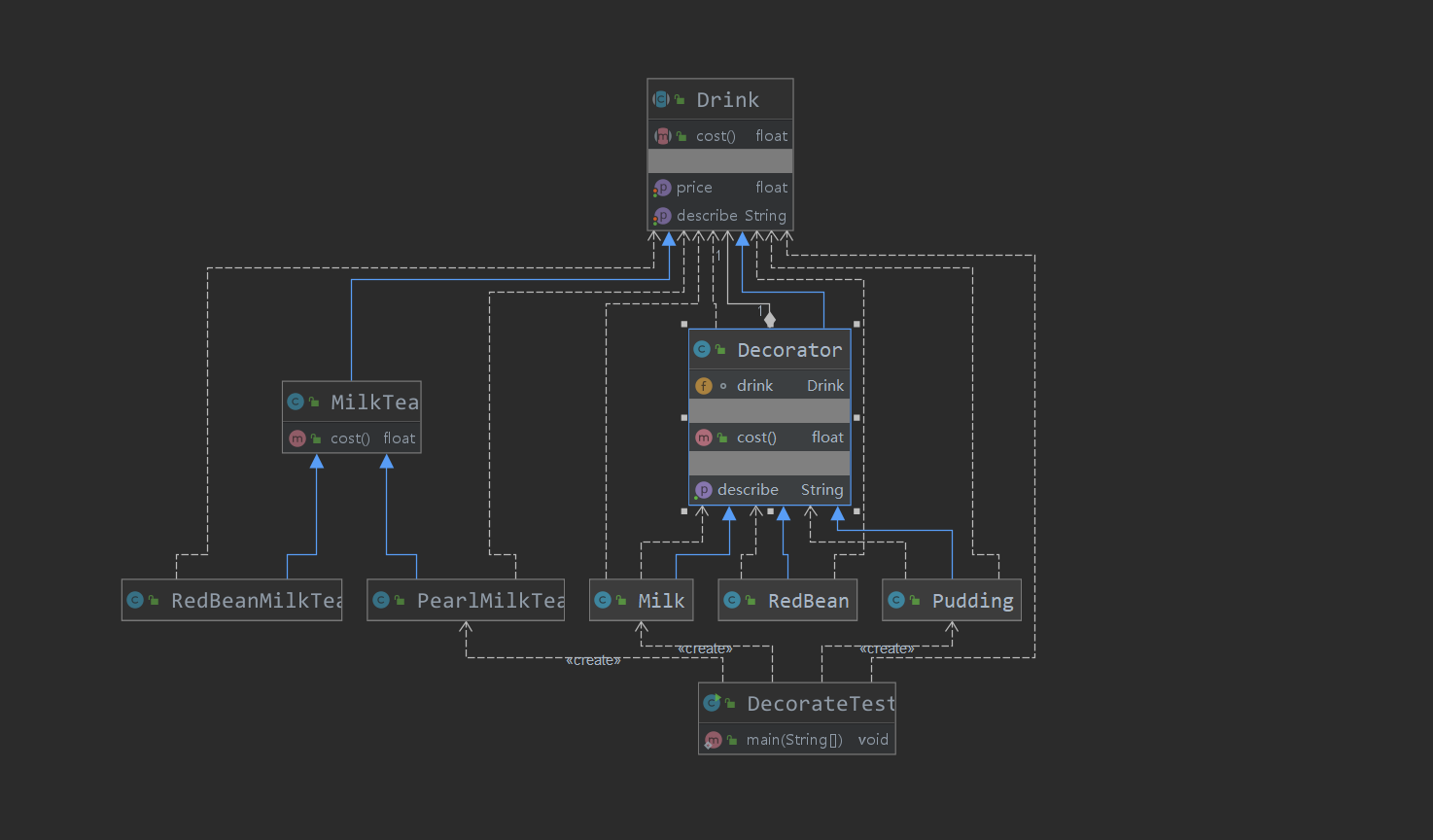Select describe String row in Drink
The width and height of the screenshot is (1433, 840).
(720, 216)
